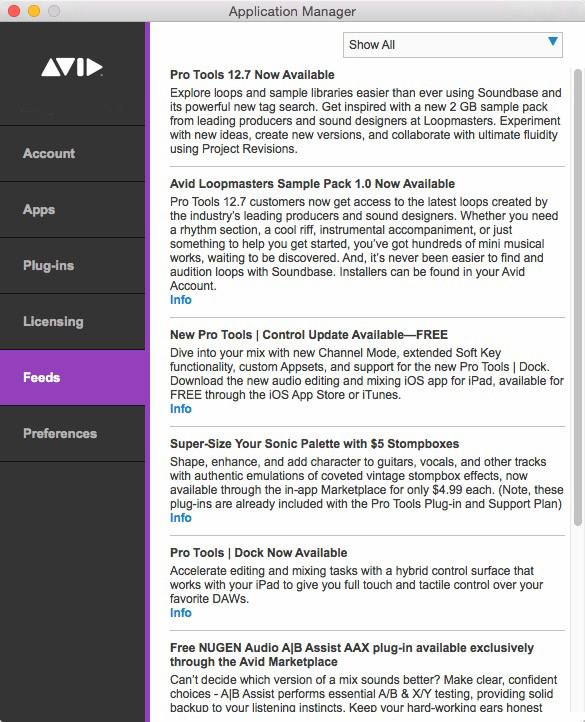Click the Application Manager title bar text
Image resolution: width=585 pixels, height=722 pixels.
point(292,11)
